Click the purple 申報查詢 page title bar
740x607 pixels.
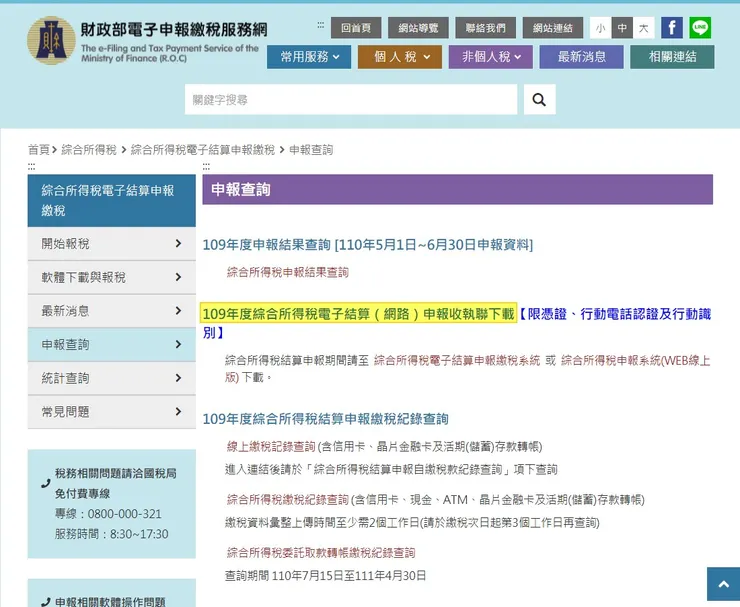pyautogui.click(x=457, y=189)
